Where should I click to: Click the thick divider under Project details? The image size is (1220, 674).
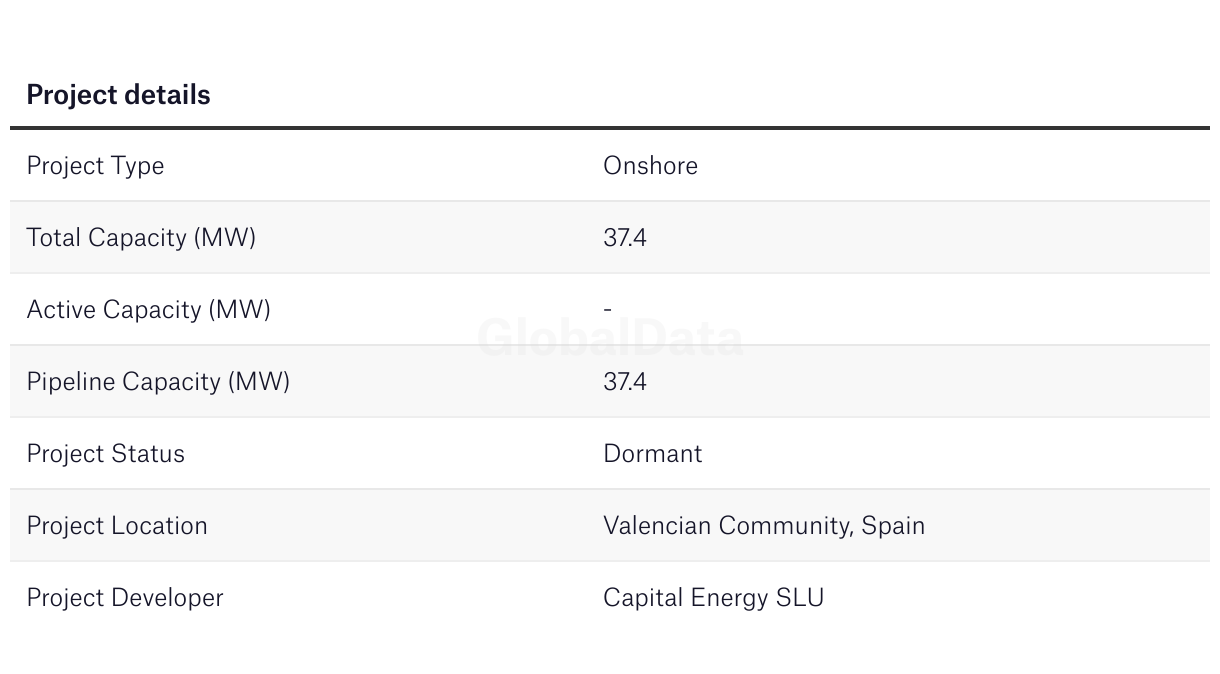point(610,128)
